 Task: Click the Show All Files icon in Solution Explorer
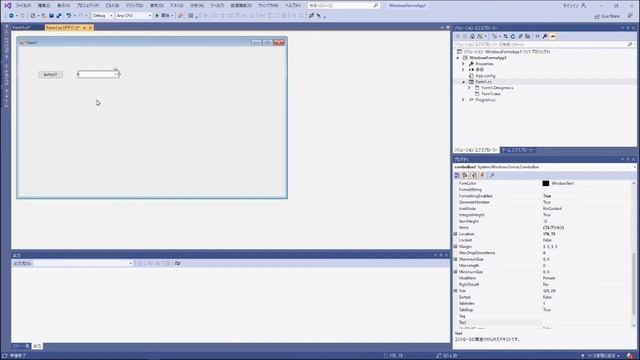tap(527, 36)
